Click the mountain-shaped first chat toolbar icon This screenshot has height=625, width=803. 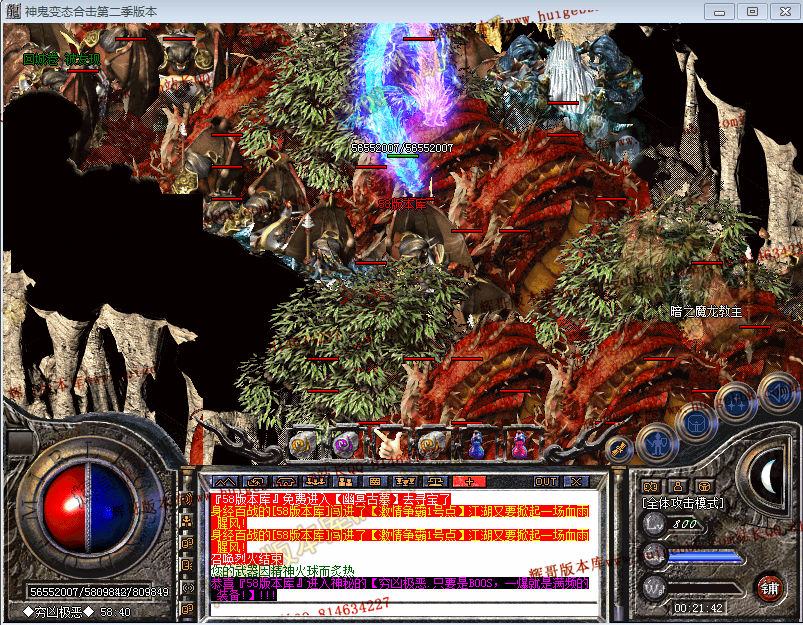tap(225, 482)
